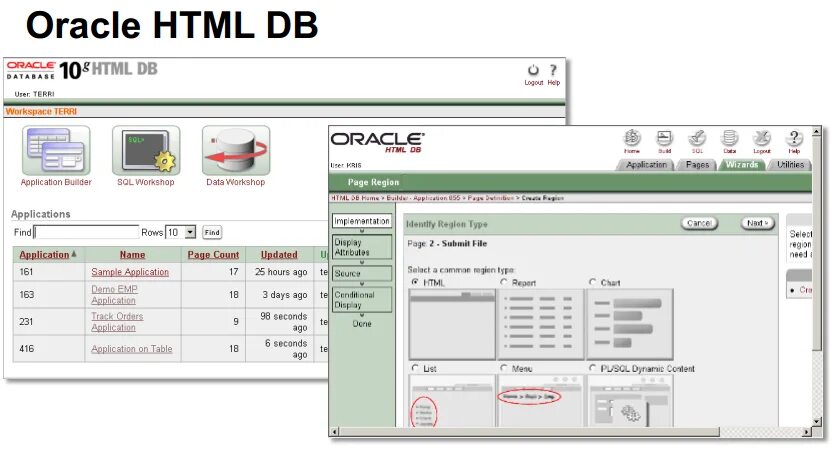Click the Data icon in Page Region window
Image resolution: width=835 pixels, height=450 pixels.
click(x=730, y=138)
